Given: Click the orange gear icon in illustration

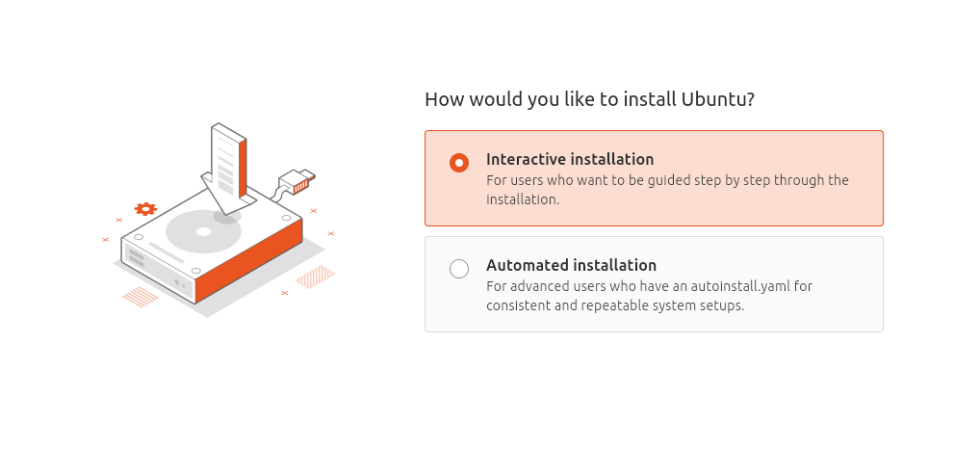Looking at the screenshot, I should (x=146, y=209).
